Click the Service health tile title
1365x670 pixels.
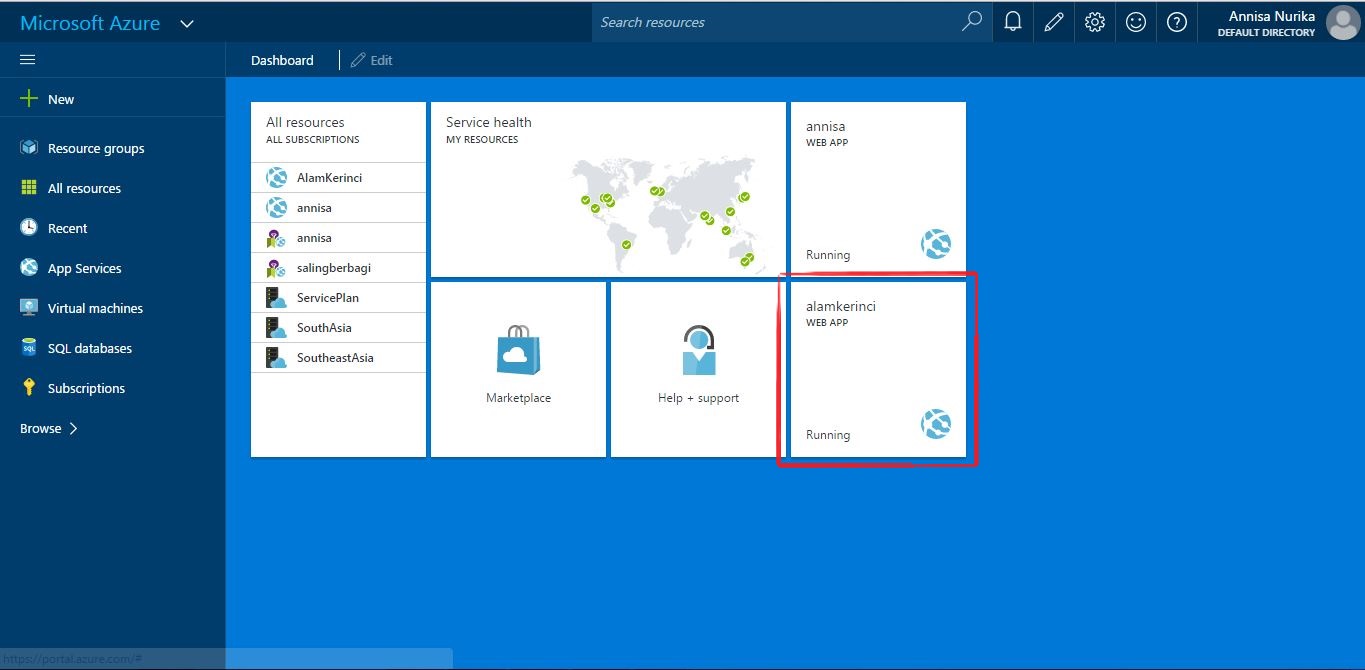click(x=489, y=122)
